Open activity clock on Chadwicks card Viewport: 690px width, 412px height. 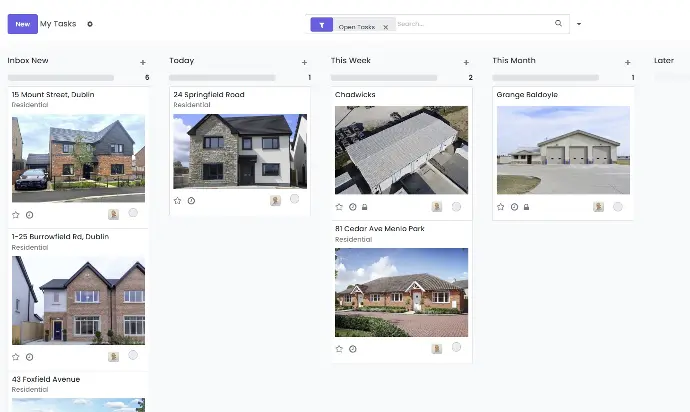[x=353, y=207]
